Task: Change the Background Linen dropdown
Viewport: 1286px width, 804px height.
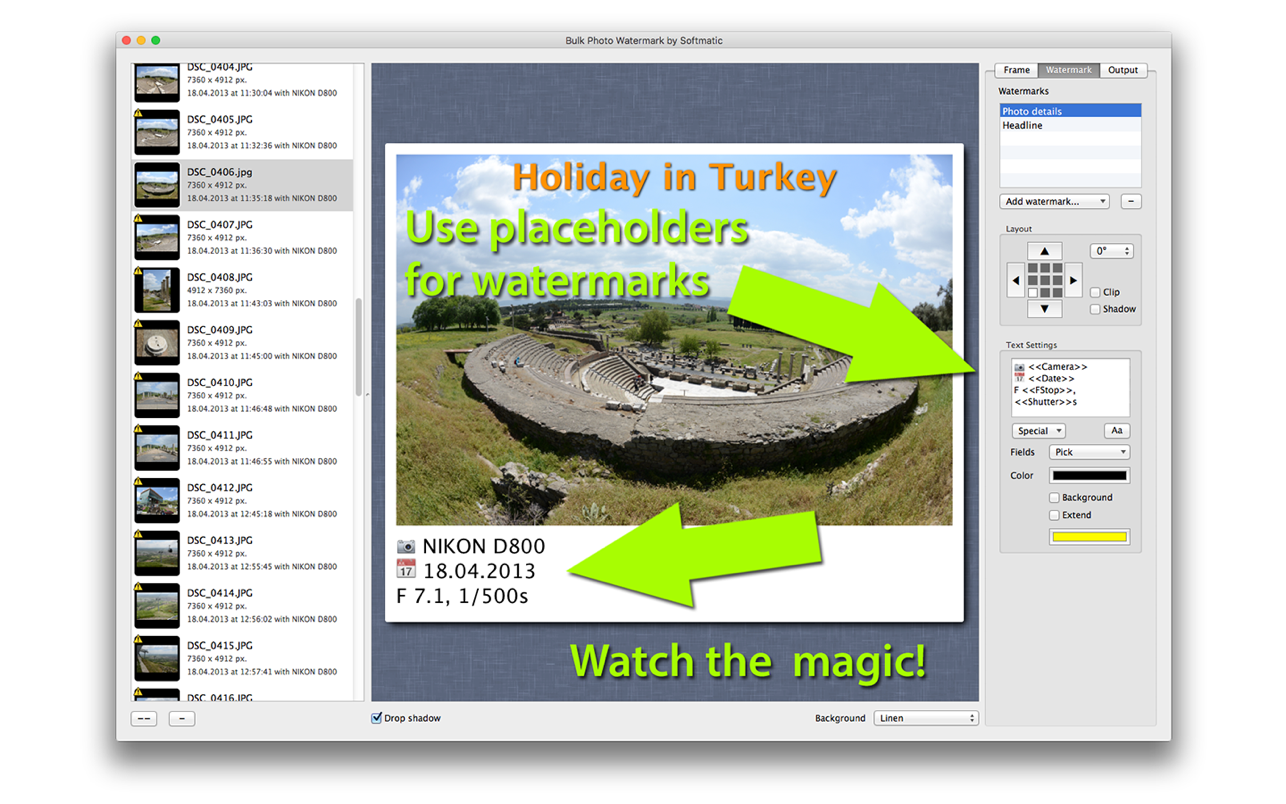Action: point(925,718)
